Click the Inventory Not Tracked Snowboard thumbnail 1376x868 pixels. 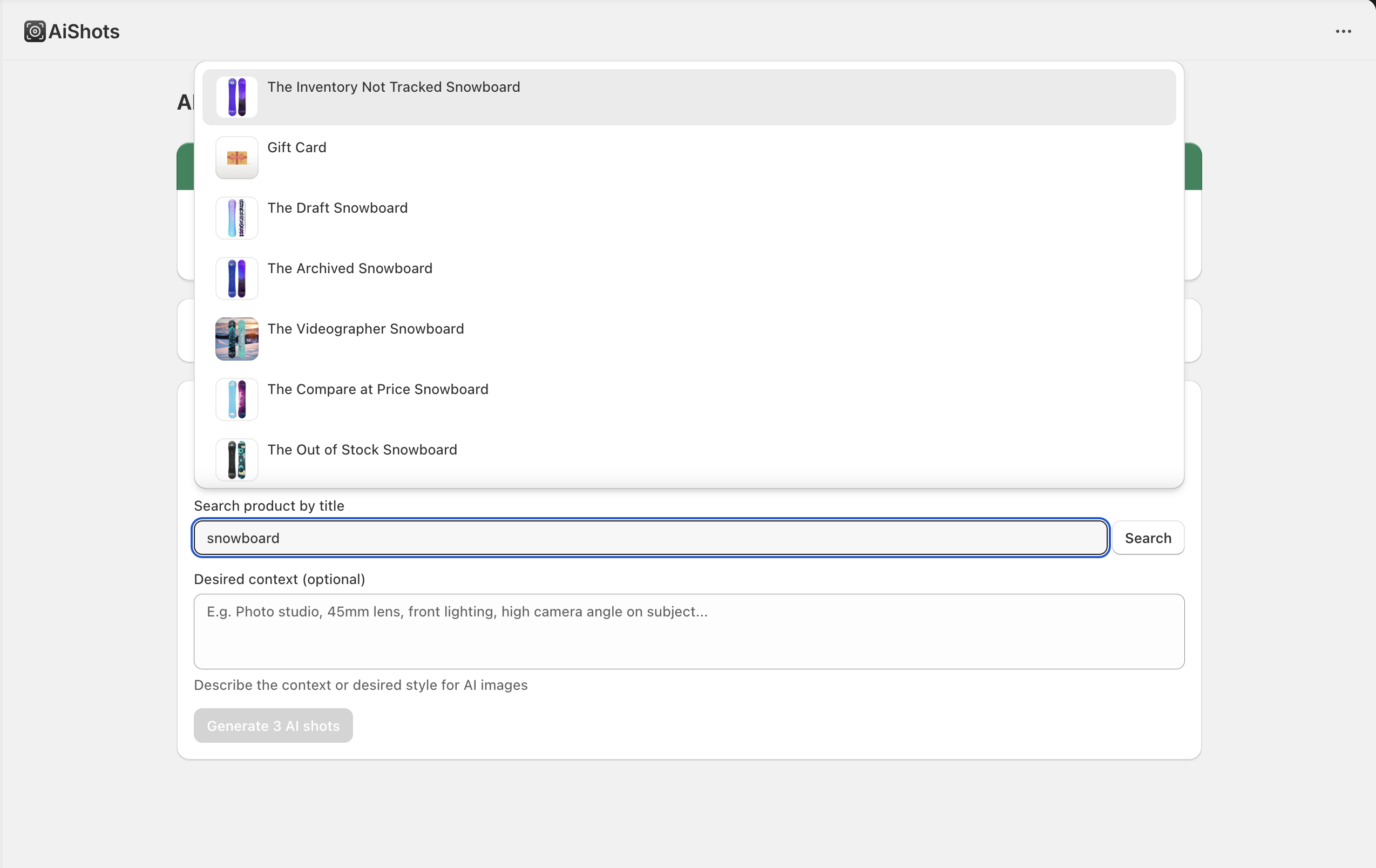236,97
